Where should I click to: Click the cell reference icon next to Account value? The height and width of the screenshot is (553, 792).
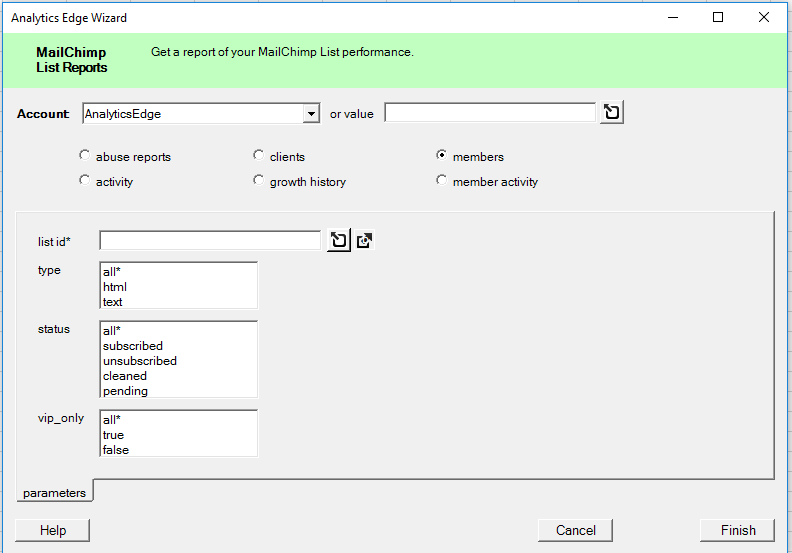click(612, 112)
